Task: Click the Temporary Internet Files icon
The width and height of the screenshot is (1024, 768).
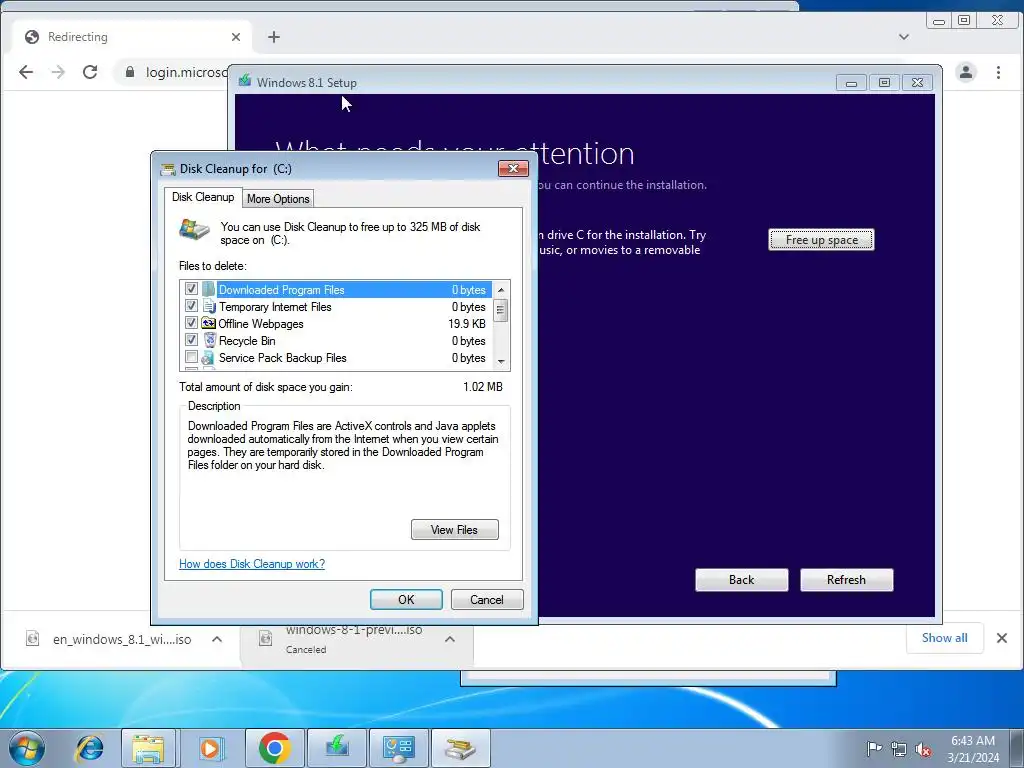Action: coord(208,306)
